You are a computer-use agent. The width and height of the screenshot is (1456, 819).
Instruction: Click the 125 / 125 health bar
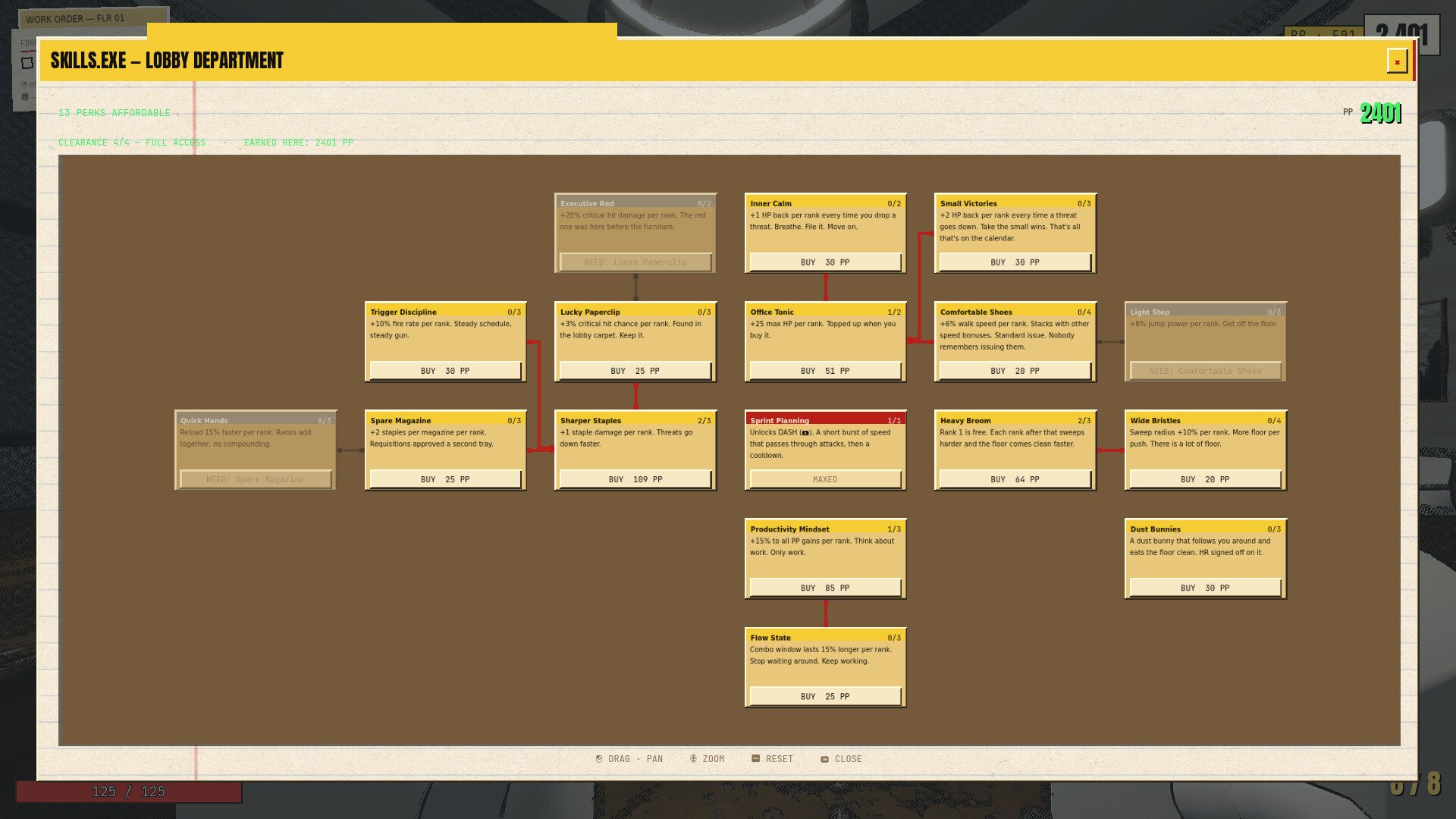point(129,792)
